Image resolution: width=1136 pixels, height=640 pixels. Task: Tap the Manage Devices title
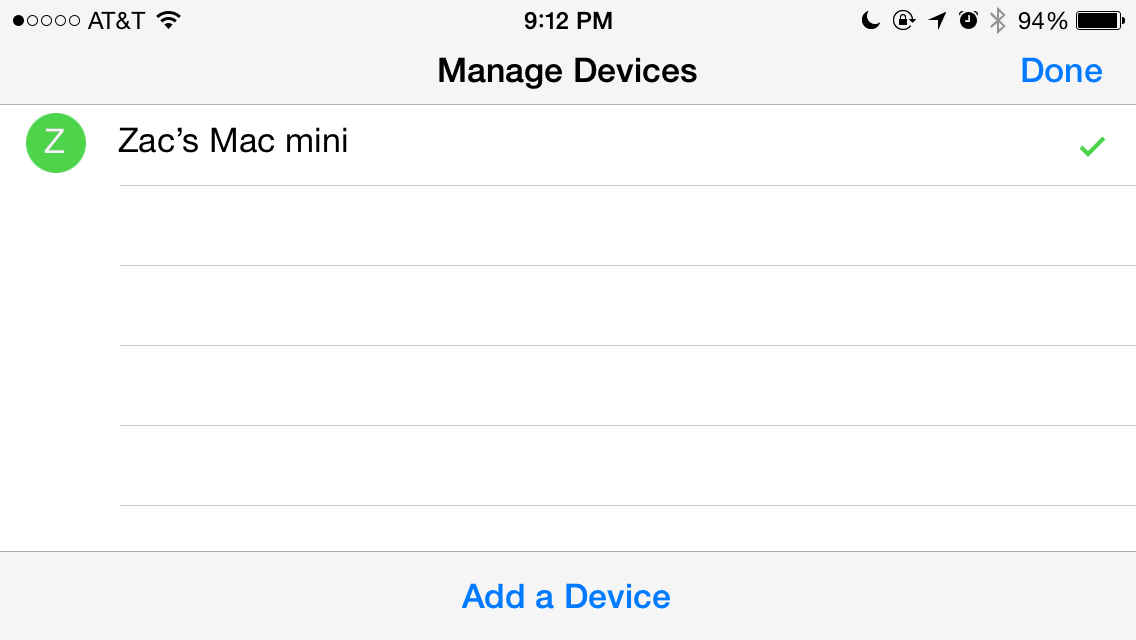[567, 71]
